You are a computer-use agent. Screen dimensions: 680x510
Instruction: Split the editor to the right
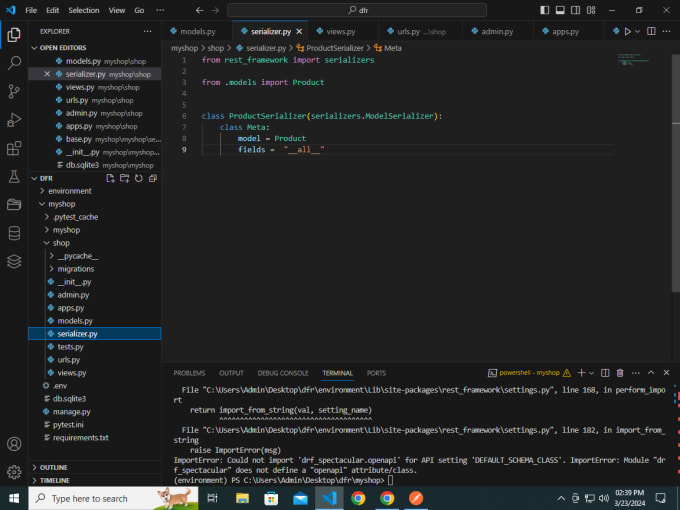pyautogui.click(x=651, y=31)
